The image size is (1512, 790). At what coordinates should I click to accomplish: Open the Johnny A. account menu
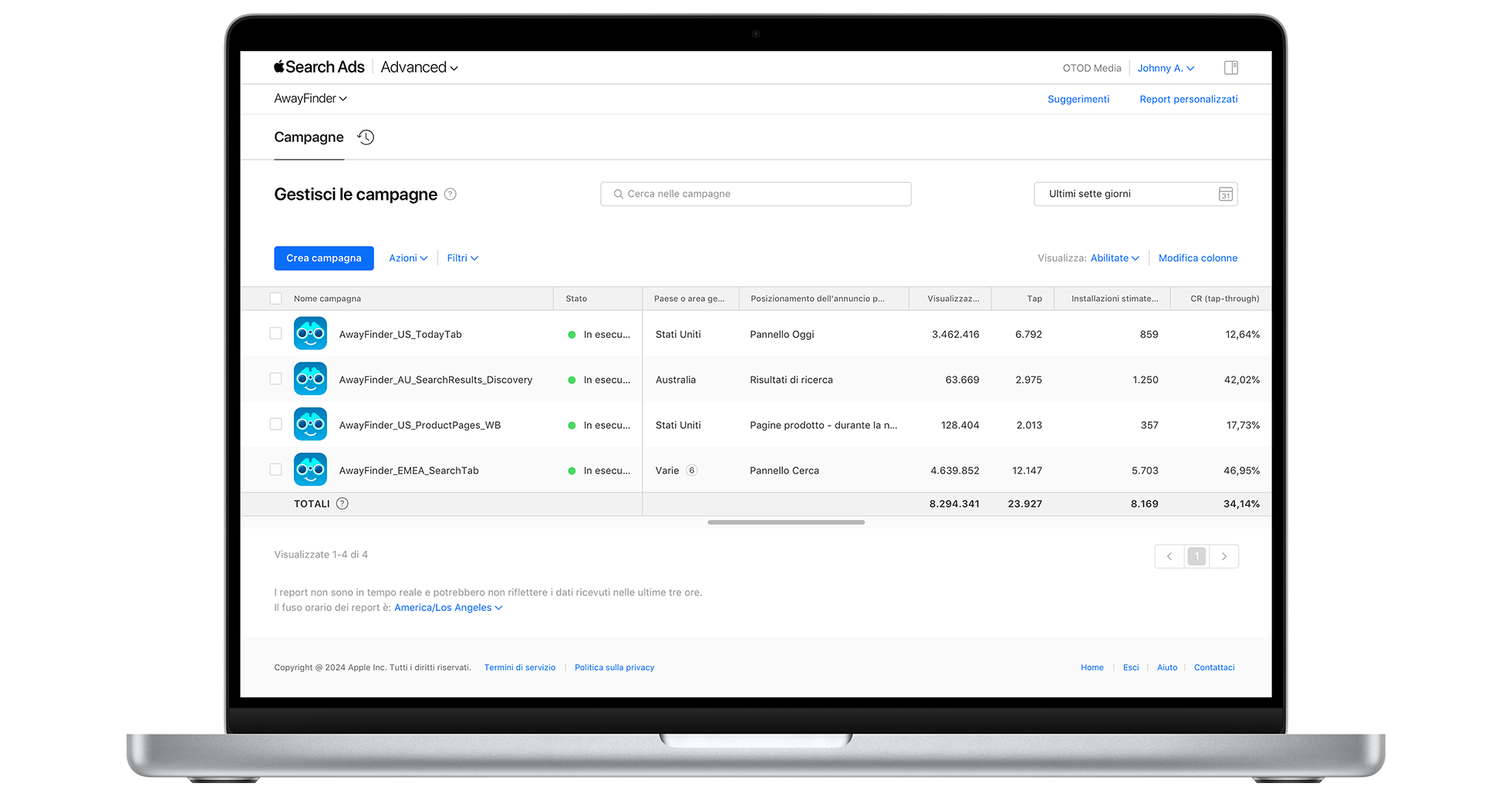click(x=1166, y=68)
